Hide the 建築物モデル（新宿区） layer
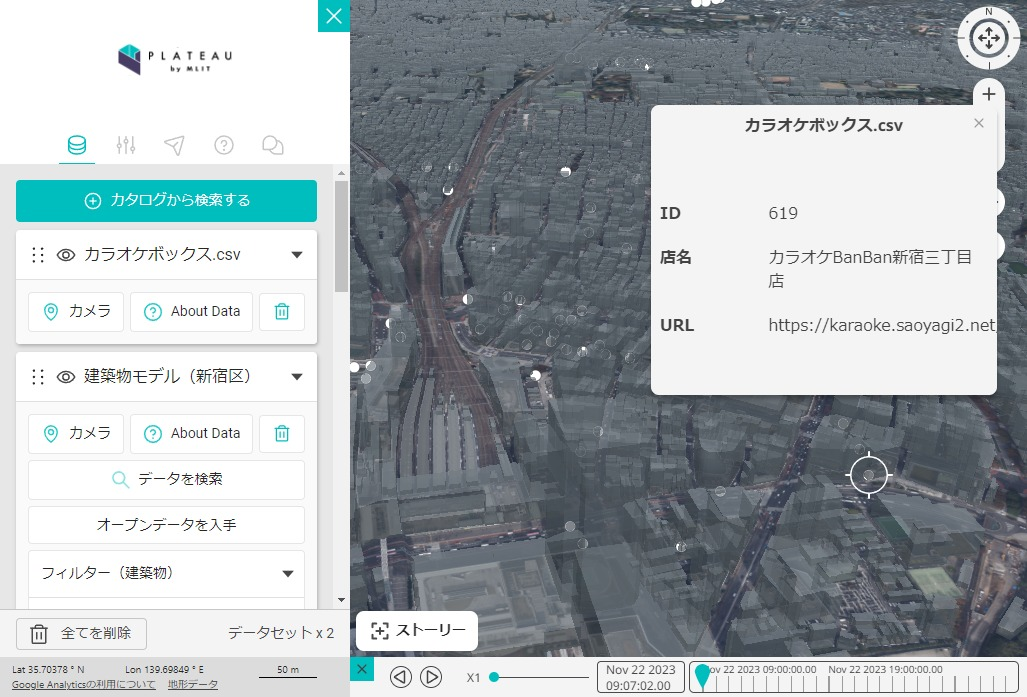The height and width of the screenshot is (697, 1027). (x=66, y=377)
